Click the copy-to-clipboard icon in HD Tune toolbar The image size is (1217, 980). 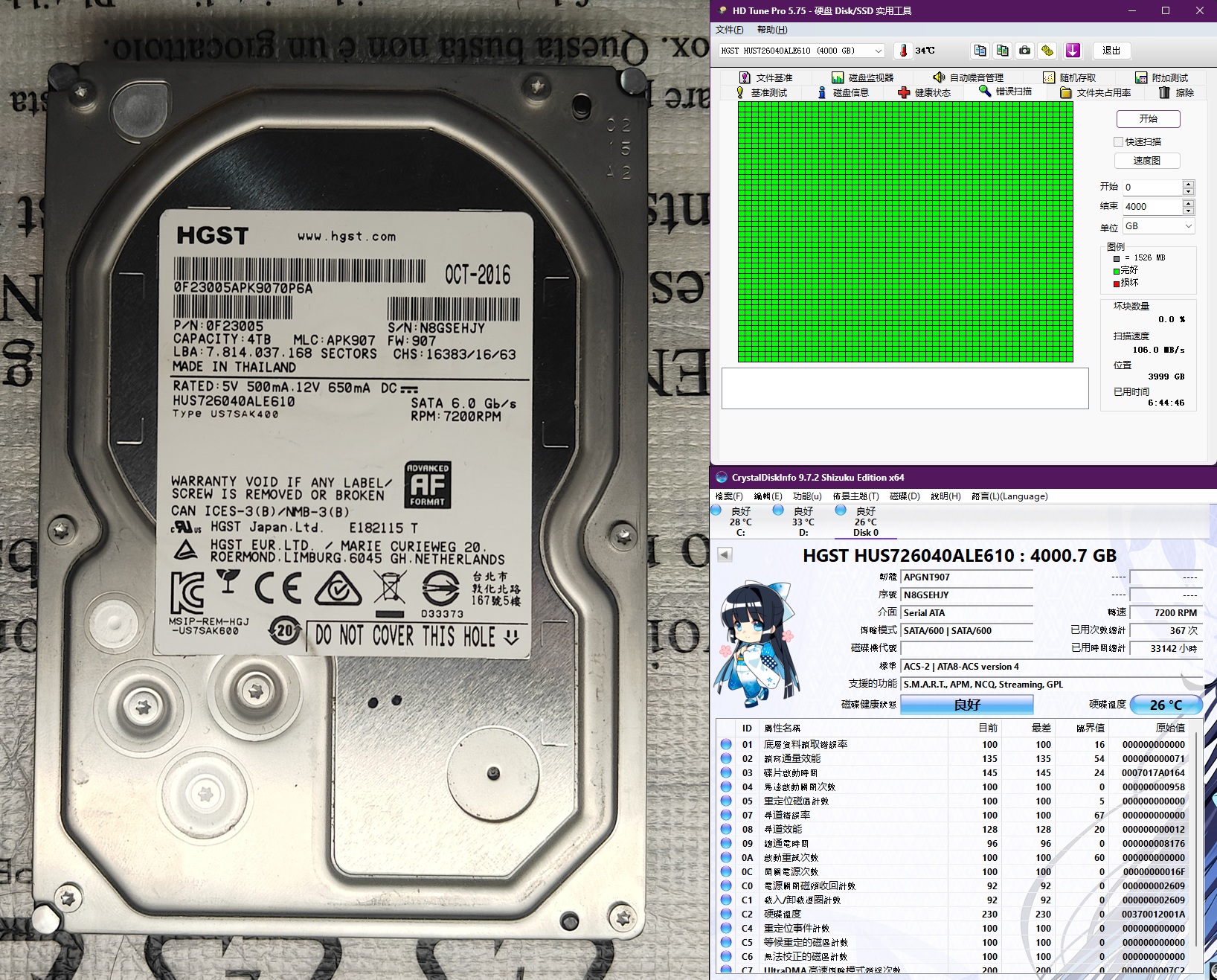[x=980, y=51]
